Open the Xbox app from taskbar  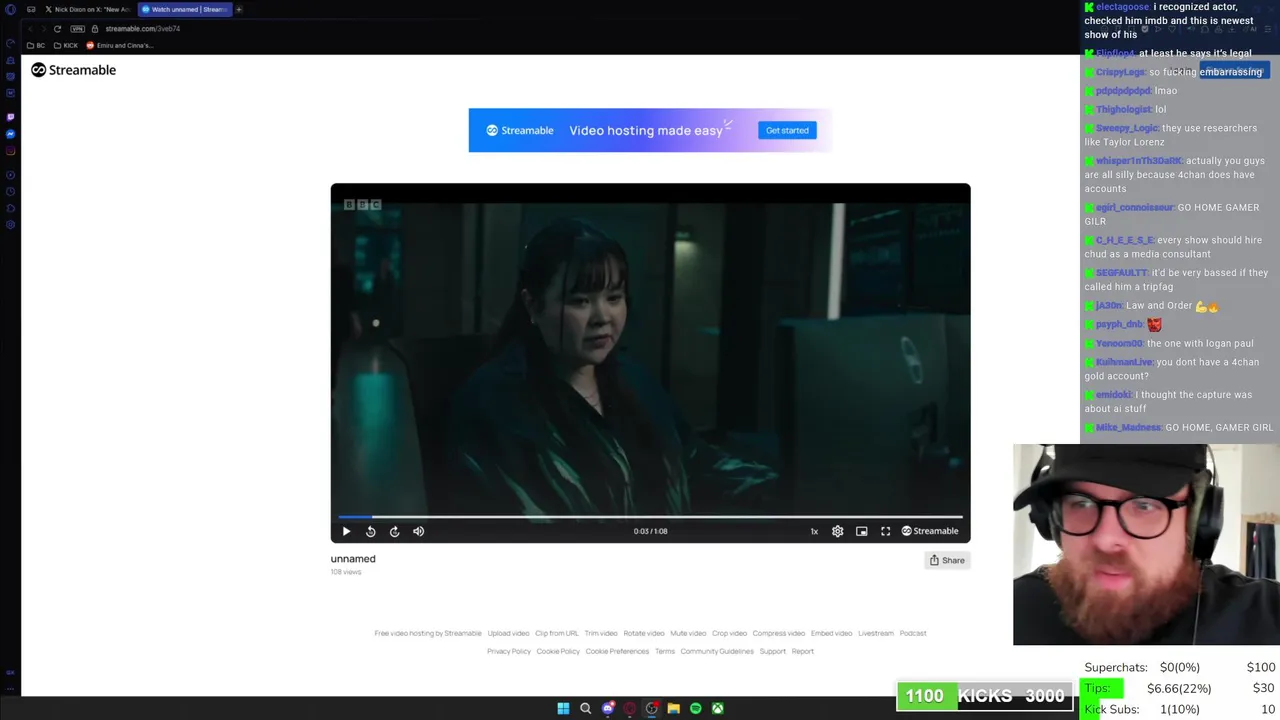[718, 708]
